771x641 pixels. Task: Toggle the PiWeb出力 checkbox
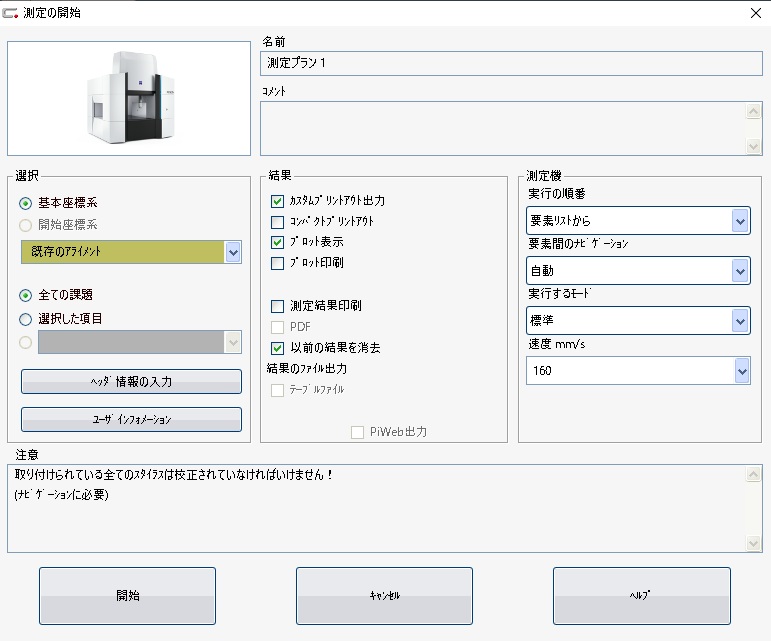point(357,432)
